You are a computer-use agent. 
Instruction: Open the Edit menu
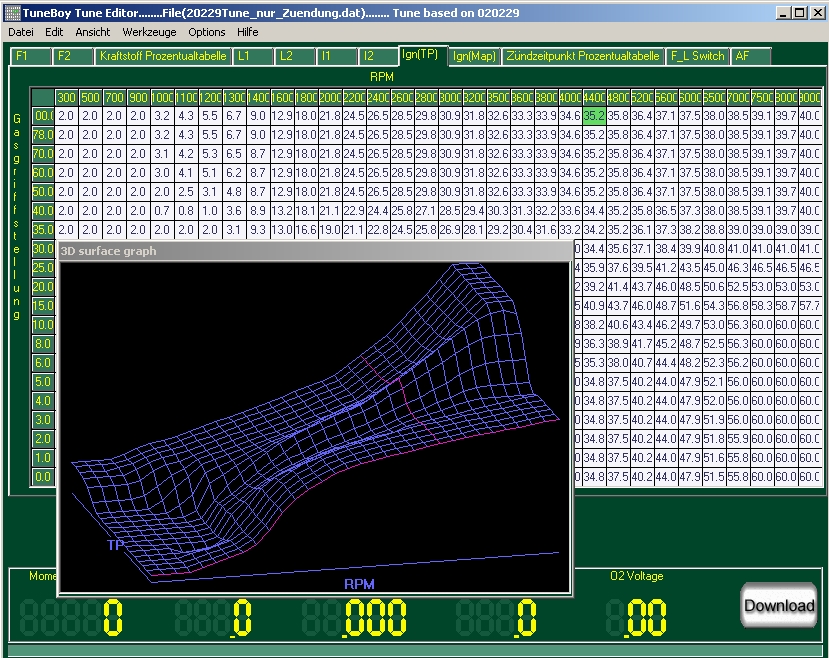[54, 32]
